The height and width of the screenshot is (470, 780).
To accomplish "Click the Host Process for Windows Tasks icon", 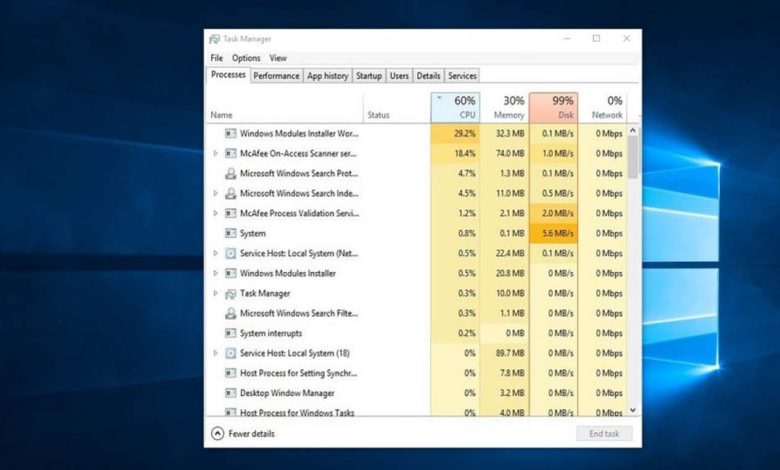I will click(x=230, y=412).
